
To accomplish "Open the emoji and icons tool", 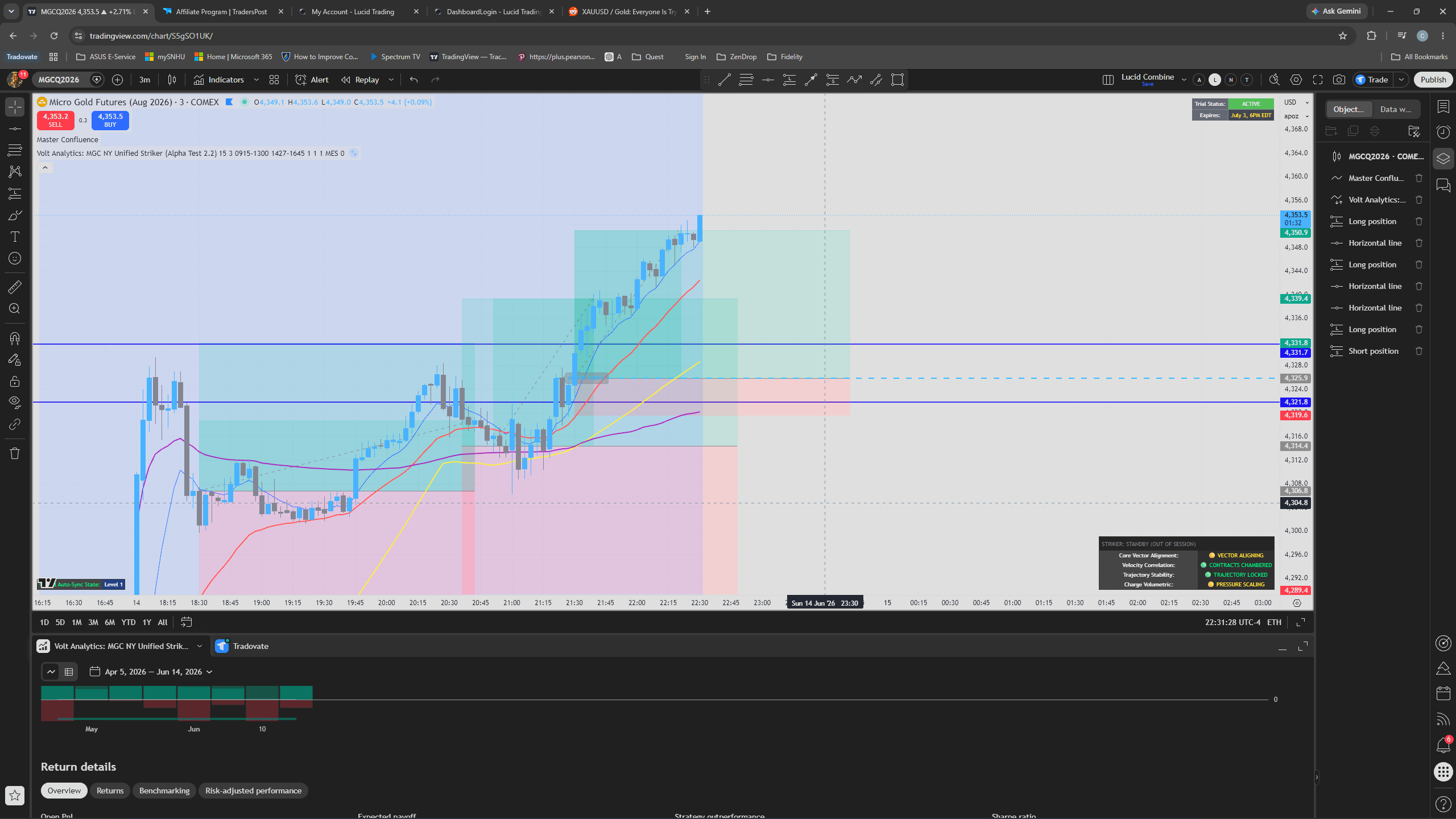I will coord(15,258).
